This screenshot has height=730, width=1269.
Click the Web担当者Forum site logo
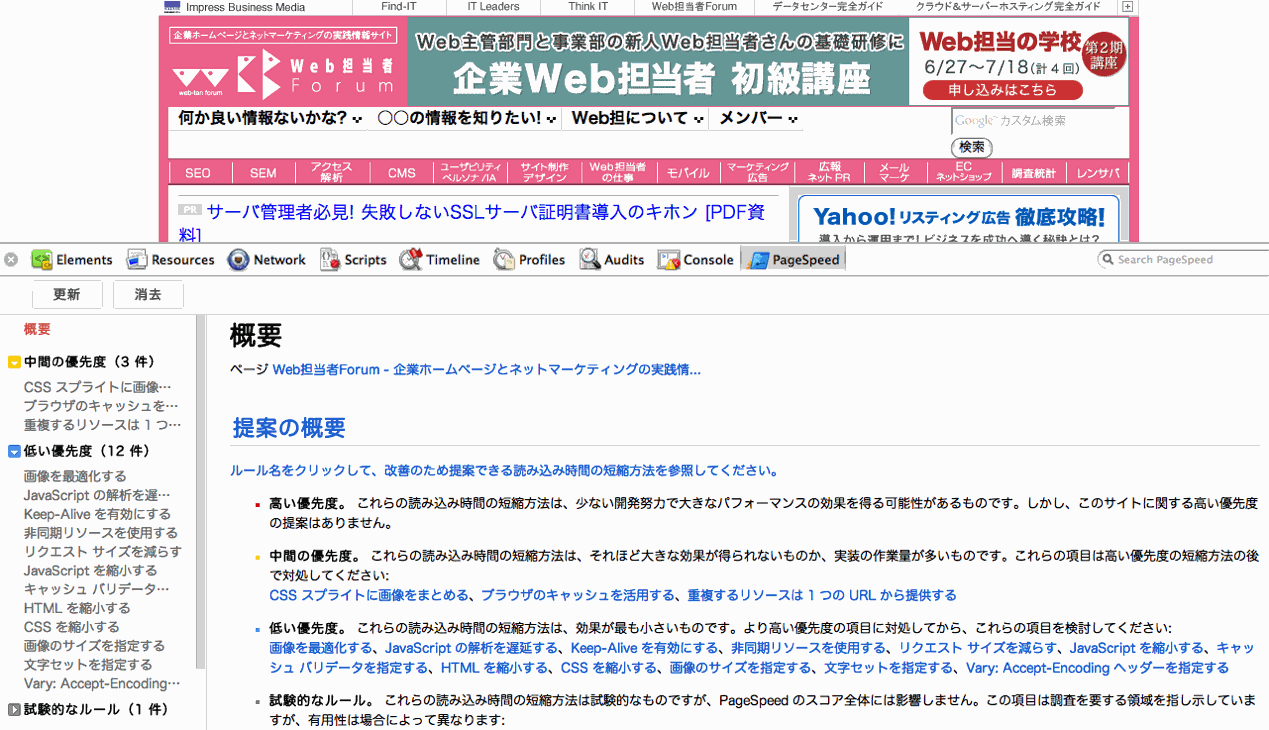(x=283, y=73)
